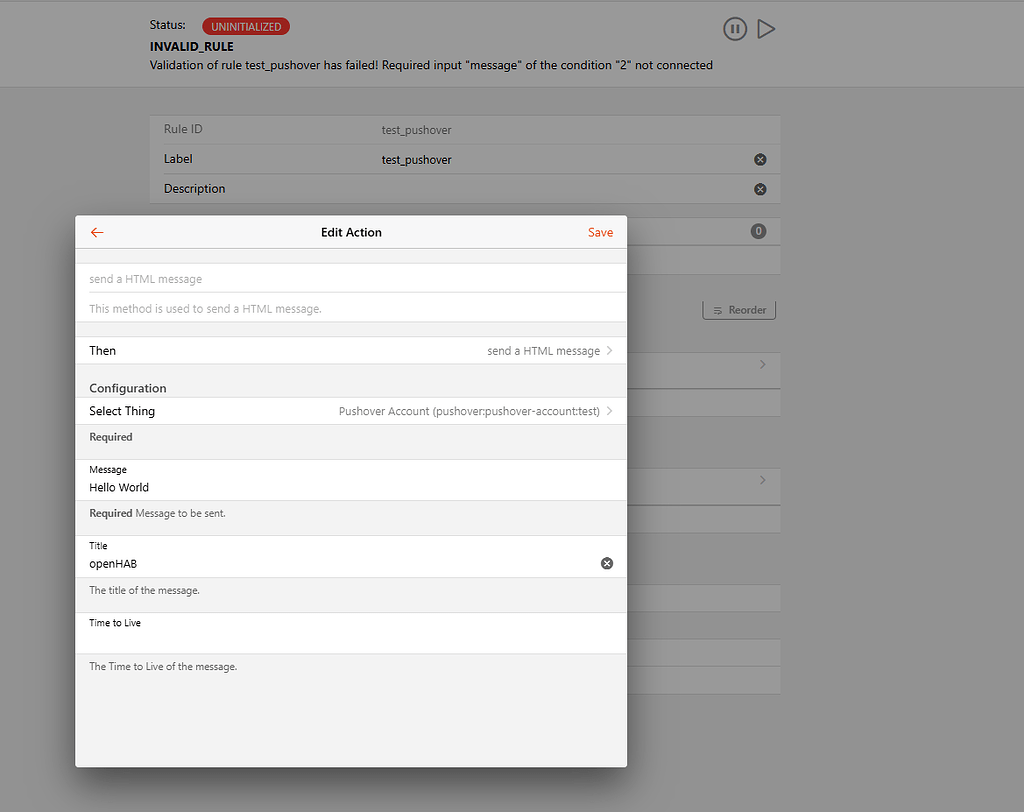1024x812 pixels.
Task: Clear the openHAB Title with its X icon
Action: [x=607, y=563]
